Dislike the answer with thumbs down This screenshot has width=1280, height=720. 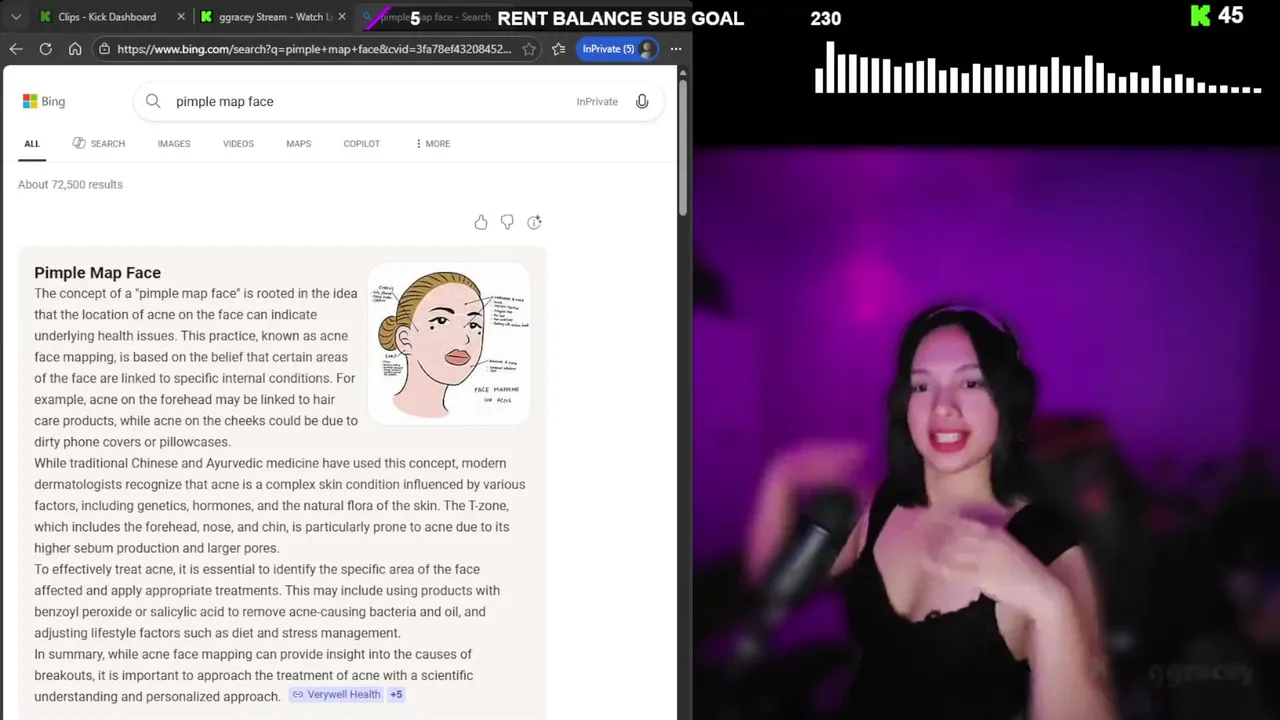[507, 222]
